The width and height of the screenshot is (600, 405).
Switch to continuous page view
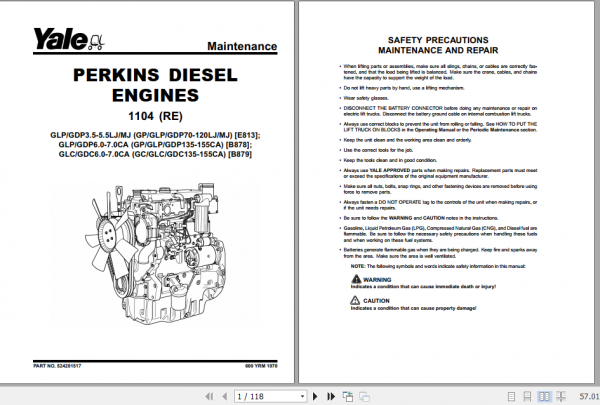pyautogui.click(x=527, y=397)
